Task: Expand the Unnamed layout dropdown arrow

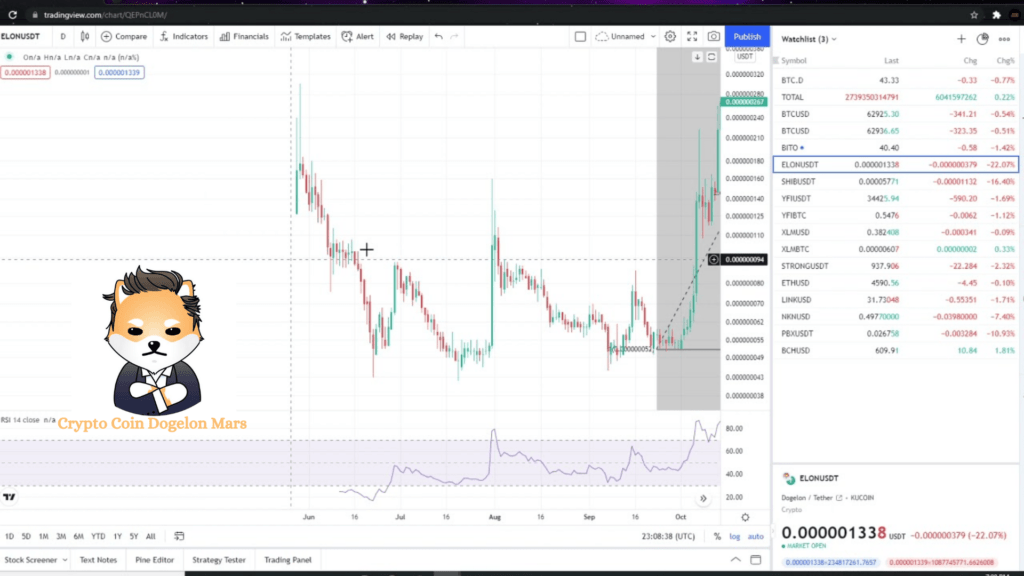Action: click(652, 37)
